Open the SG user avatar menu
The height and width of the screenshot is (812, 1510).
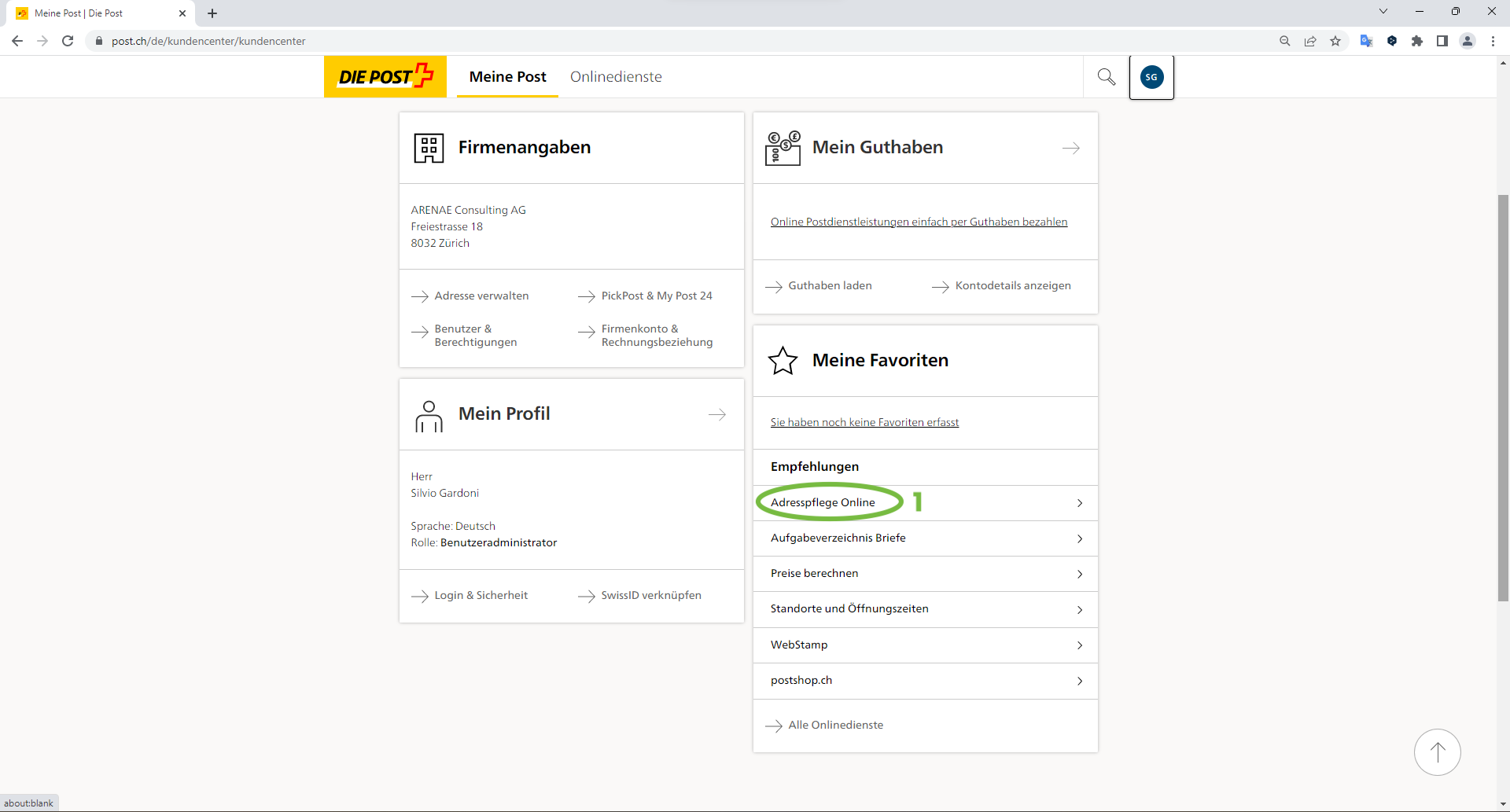pyautogui.click(x=1151, y=77)
